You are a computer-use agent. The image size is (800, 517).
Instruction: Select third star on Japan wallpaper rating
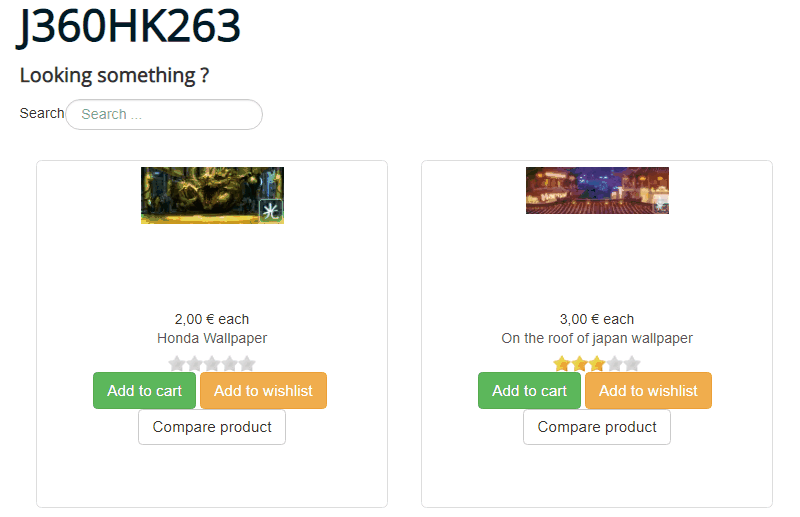click(597, 363)
